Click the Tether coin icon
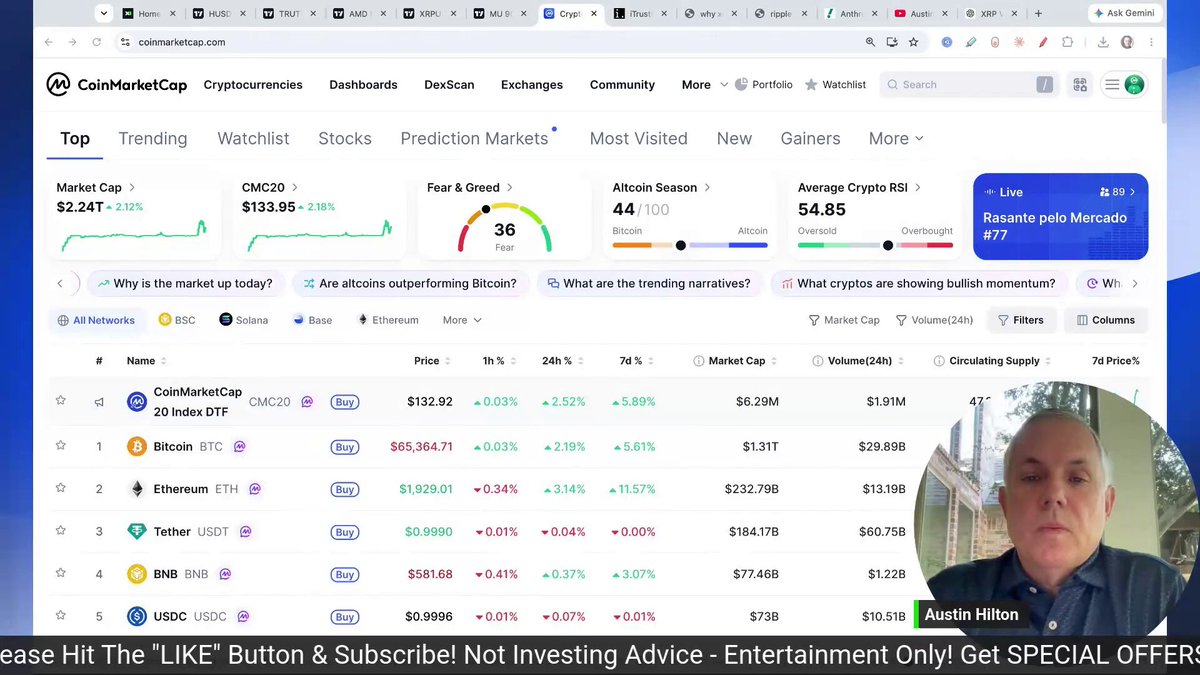 click(137, 532)
